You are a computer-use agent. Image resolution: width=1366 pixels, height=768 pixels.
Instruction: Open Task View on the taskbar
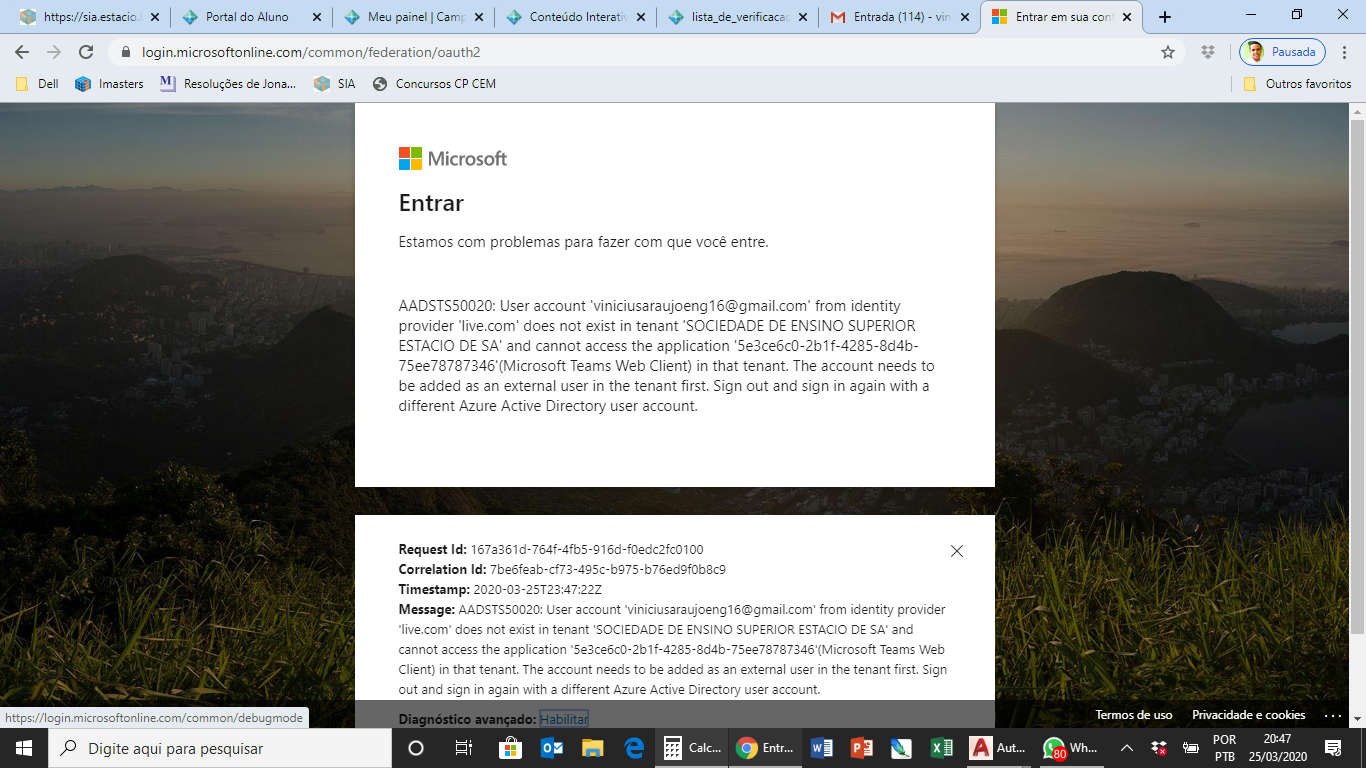[463, 748]
